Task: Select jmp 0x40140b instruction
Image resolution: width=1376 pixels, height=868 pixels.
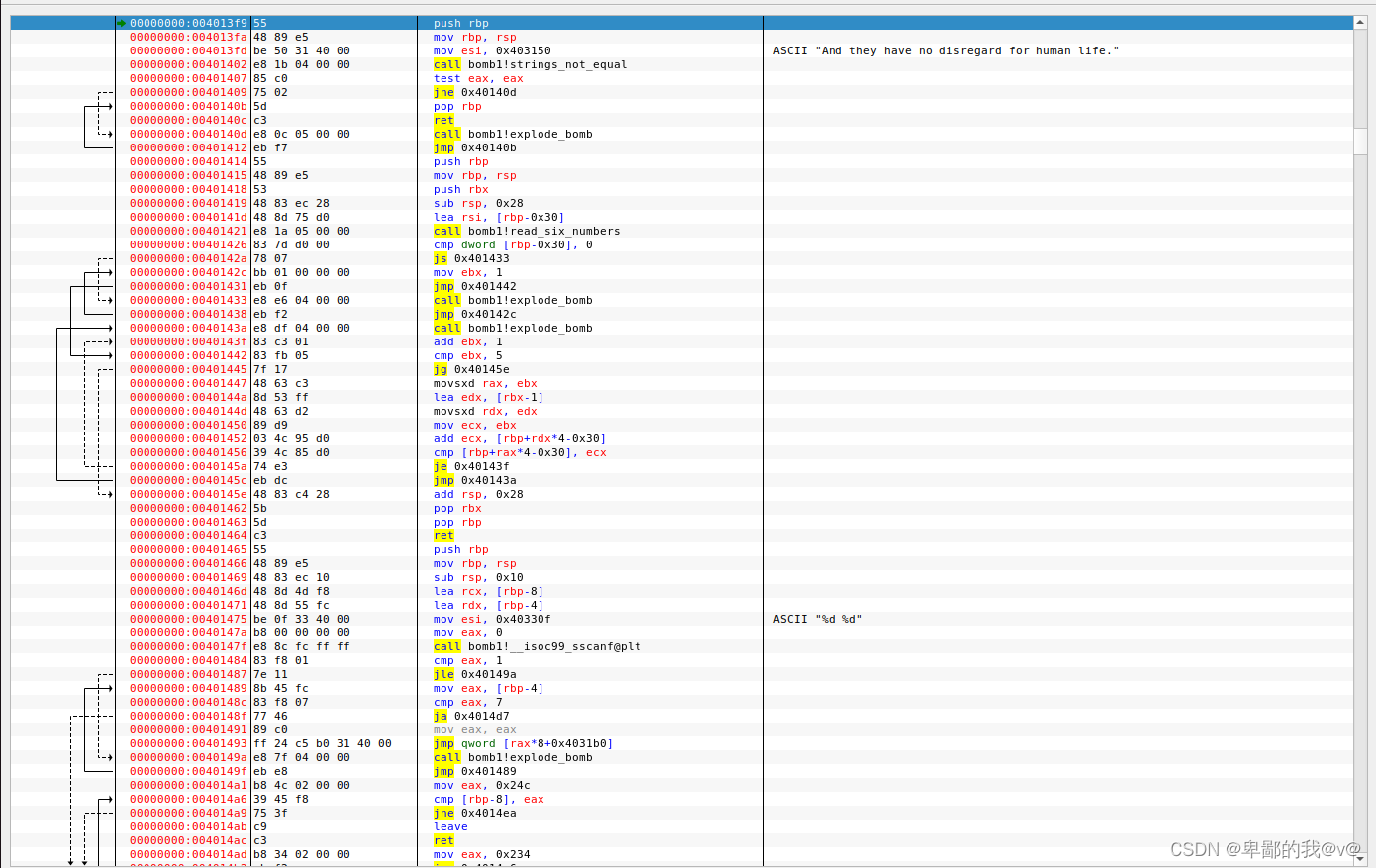Action: (x=474, y=147)
